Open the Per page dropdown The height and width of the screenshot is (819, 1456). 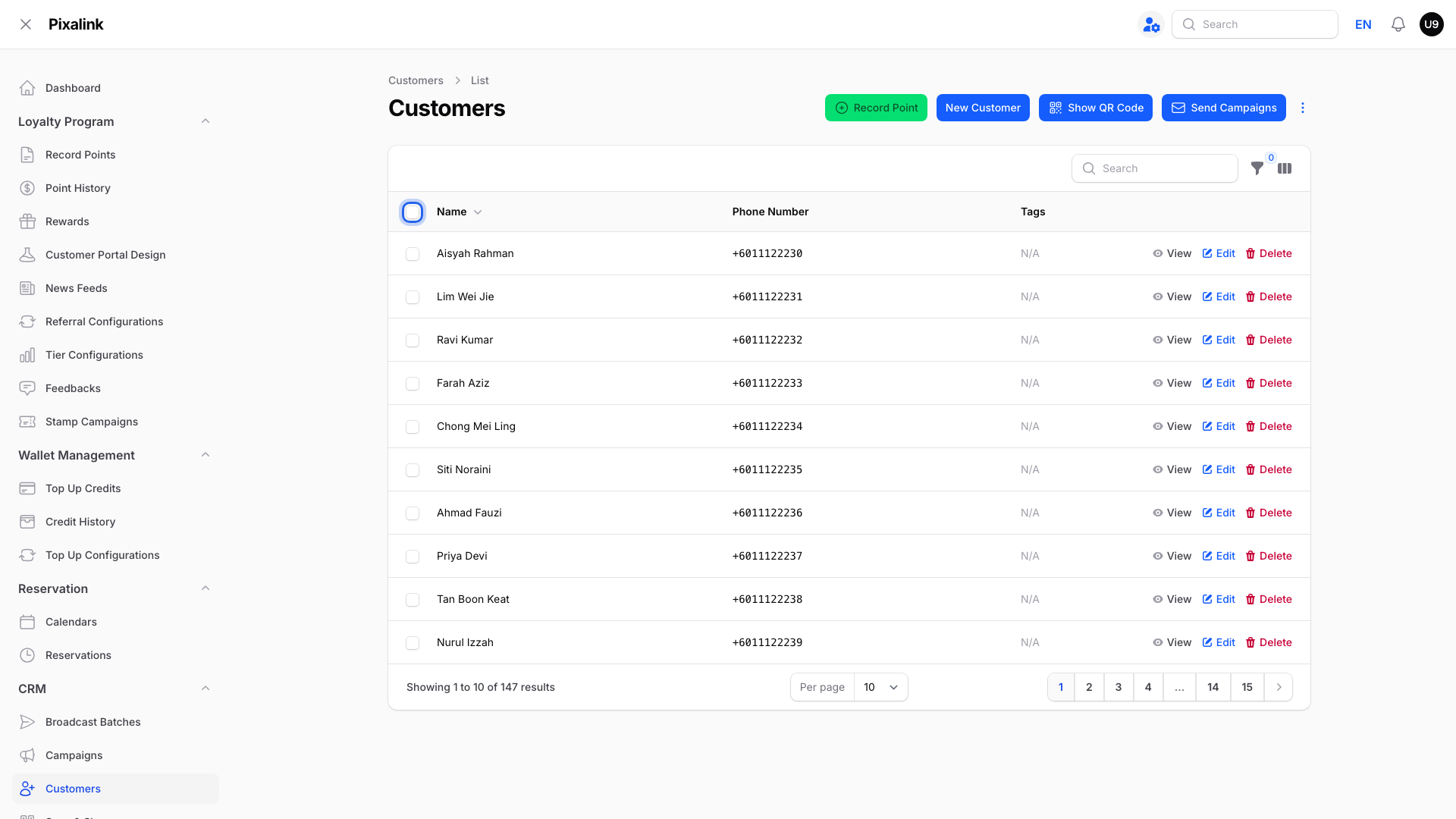[x=880, y=687]
